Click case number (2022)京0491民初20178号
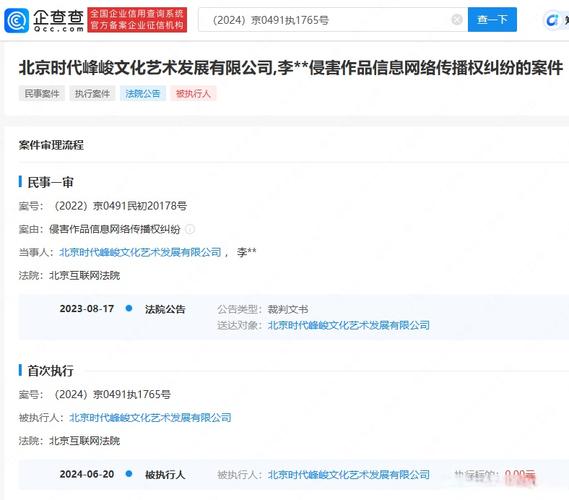The width and height of the screenshot is (569, 500). tap(120, 206)
